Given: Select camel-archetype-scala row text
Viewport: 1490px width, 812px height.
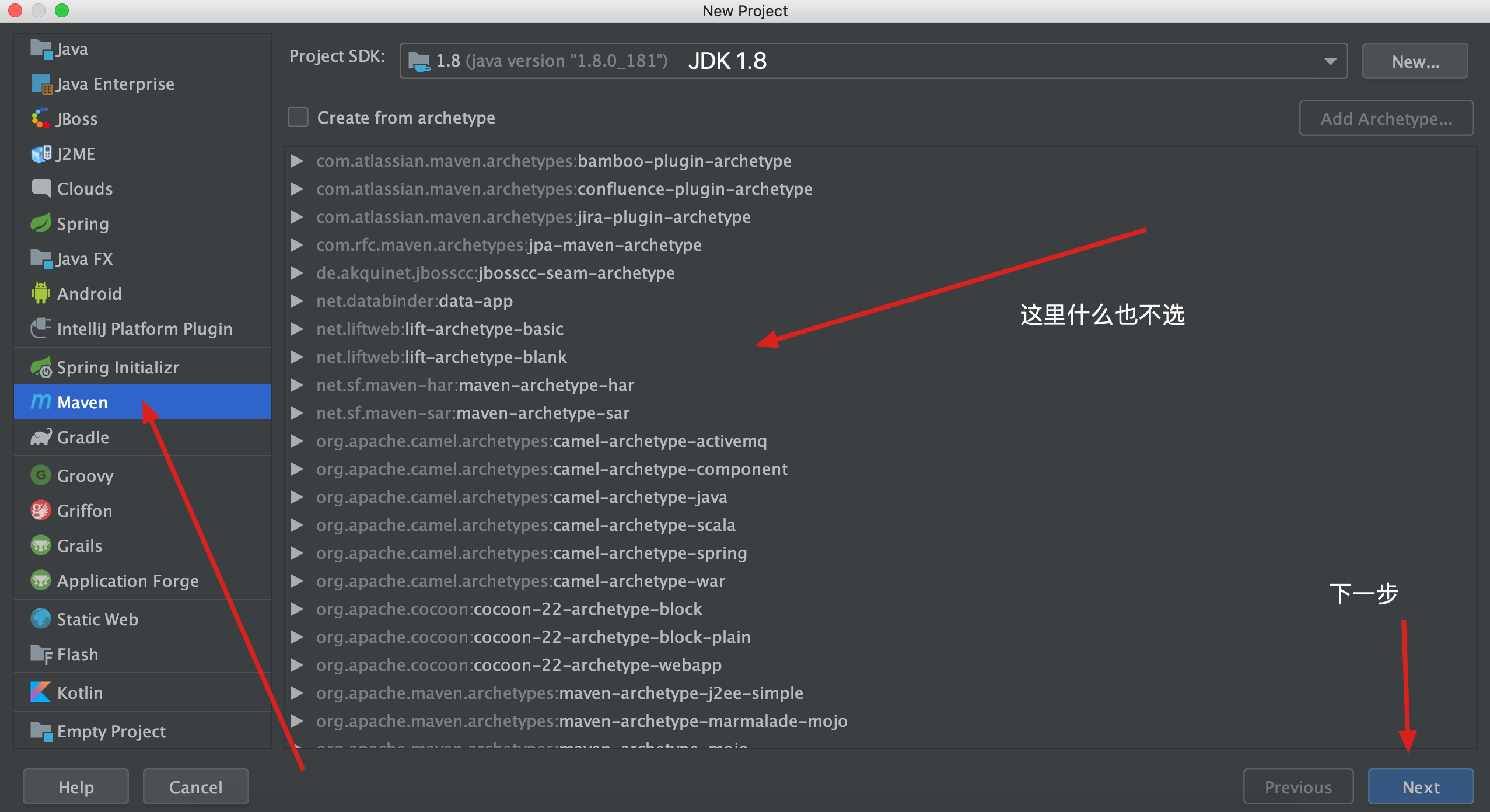Looking at the screenshot, I should [526, 525].
